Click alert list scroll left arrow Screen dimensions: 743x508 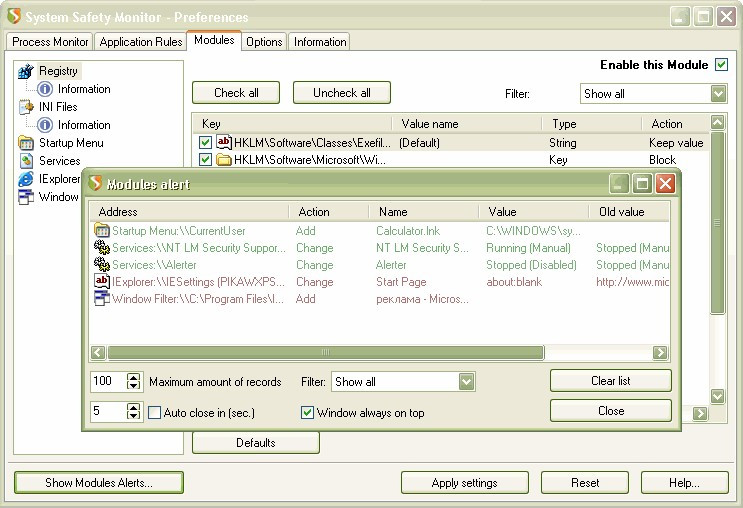coord(98,352)
